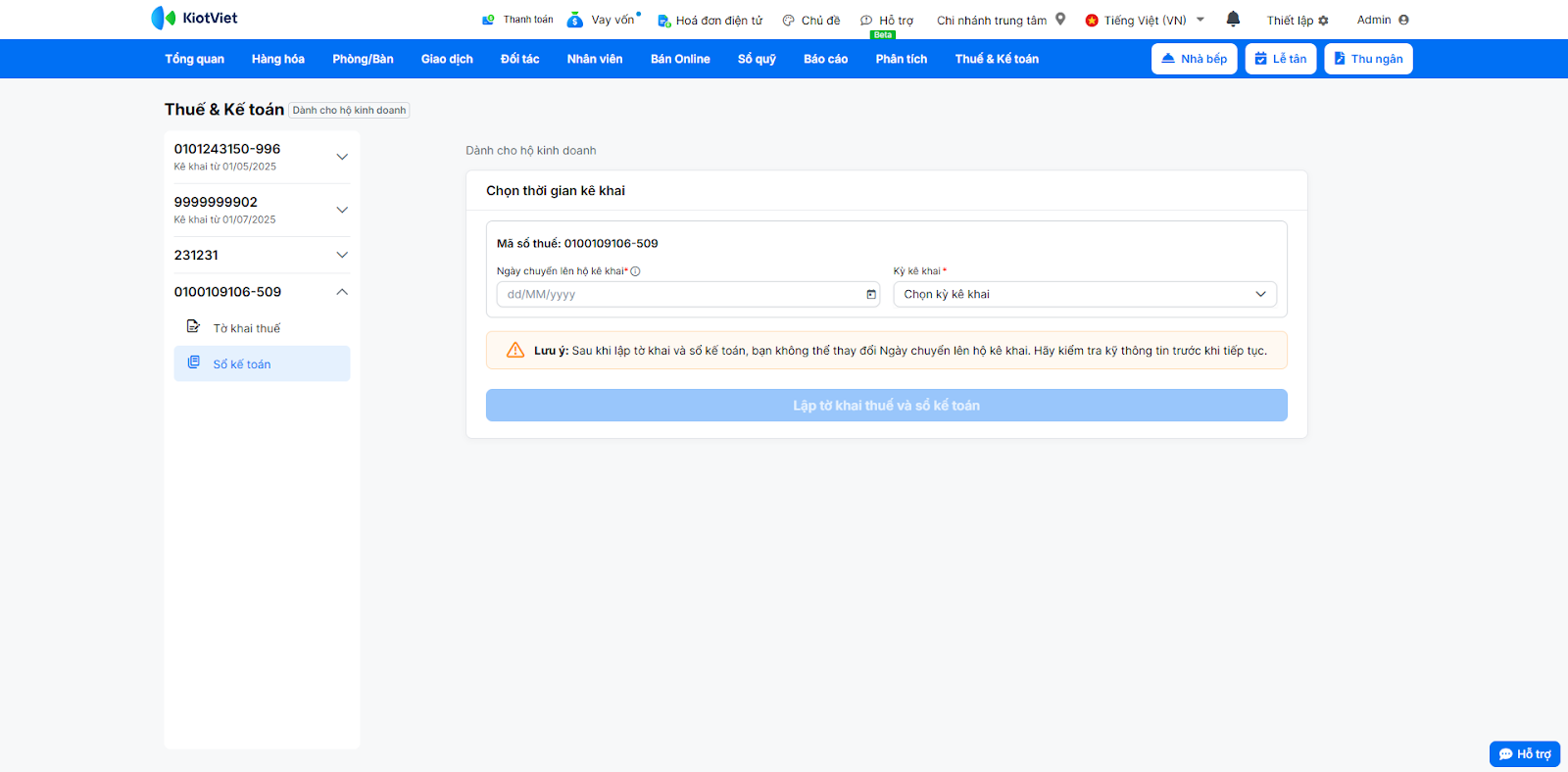
Task: Click the Sổ kế toán ledger icon
Action: pos(193,362)
